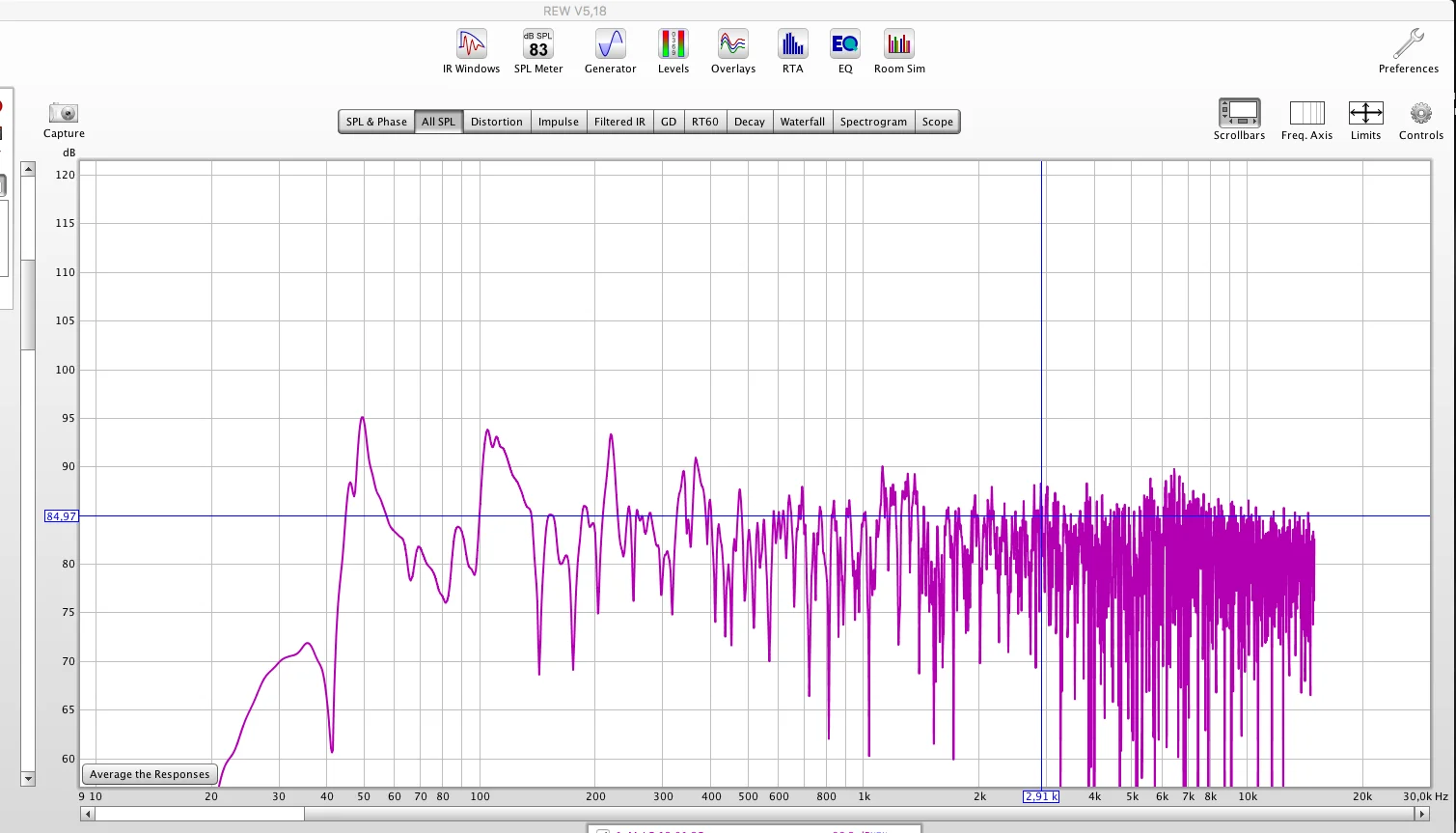This screenshot has height=833, width=1456.
Task: Click vertical scrollbar up arrow
Action: coord(28,169)
